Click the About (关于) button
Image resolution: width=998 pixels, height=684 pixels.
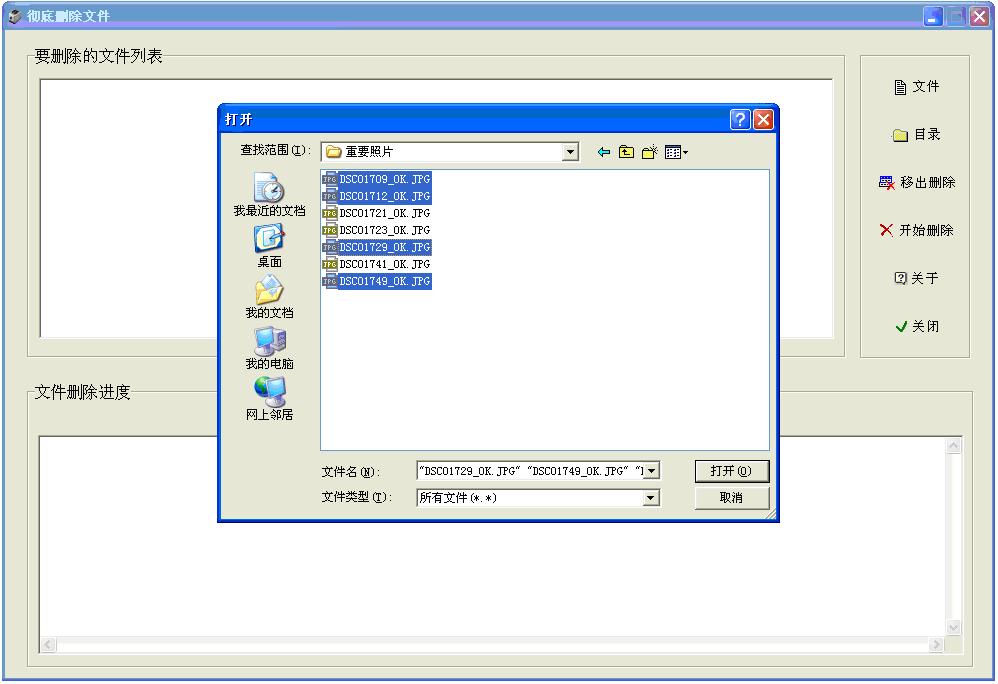(x=917, y=278)
